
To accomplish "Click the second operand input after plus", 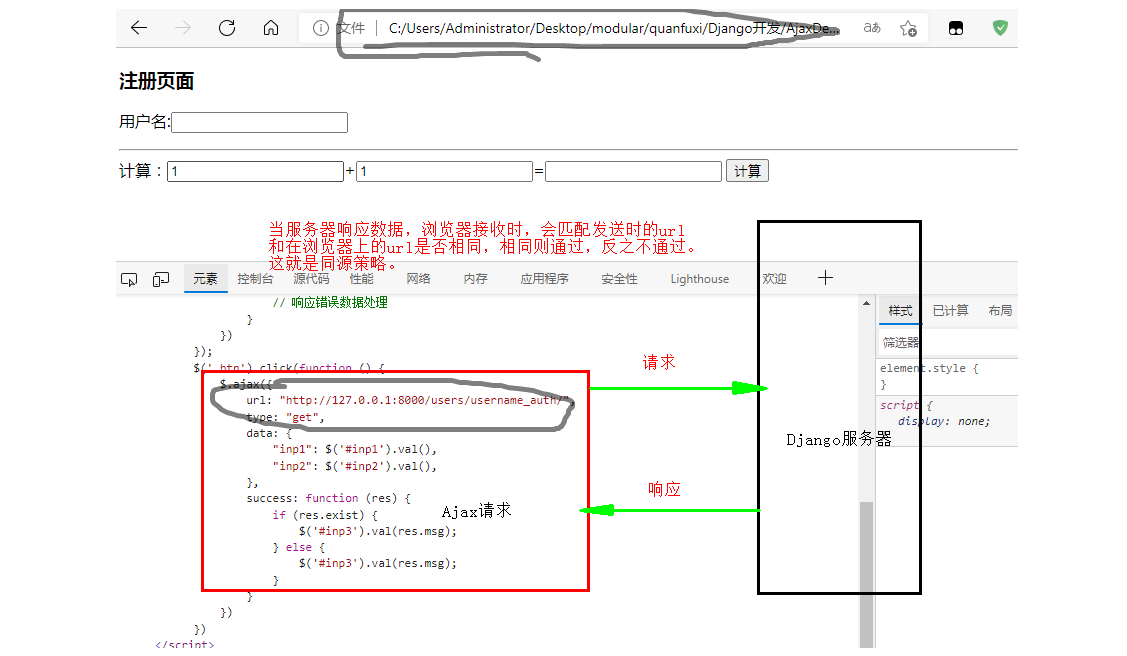I will 444,171.
